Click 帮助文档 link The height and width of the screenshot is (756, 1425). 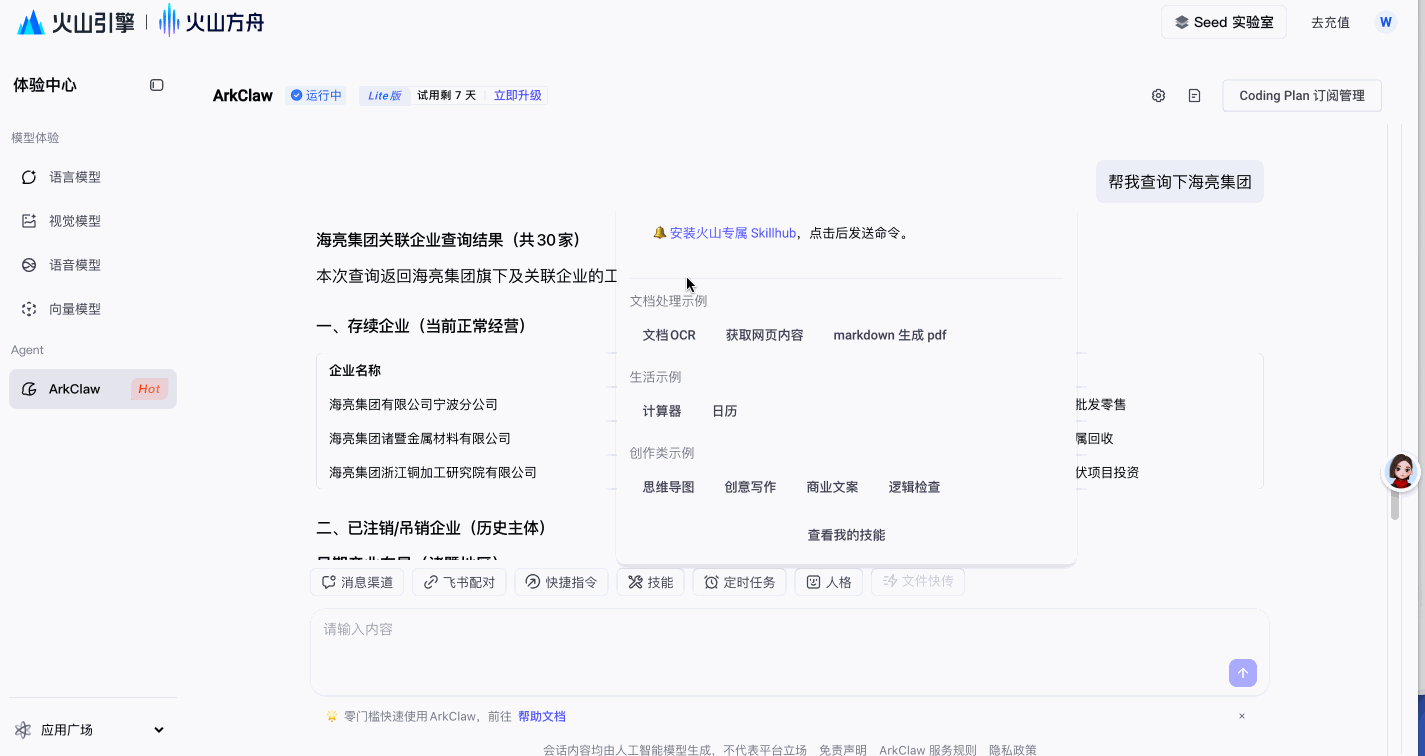542,716
